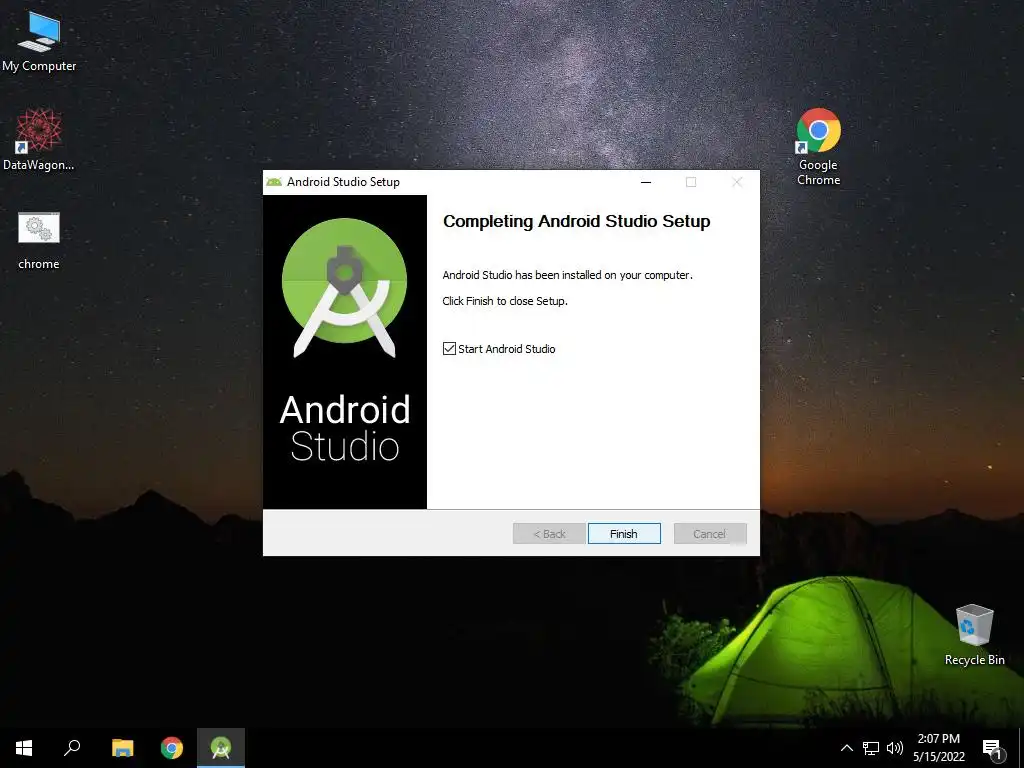Open the Windows Start menu
This screenshot has width=1024, height=768.
(x=24, y=748)
